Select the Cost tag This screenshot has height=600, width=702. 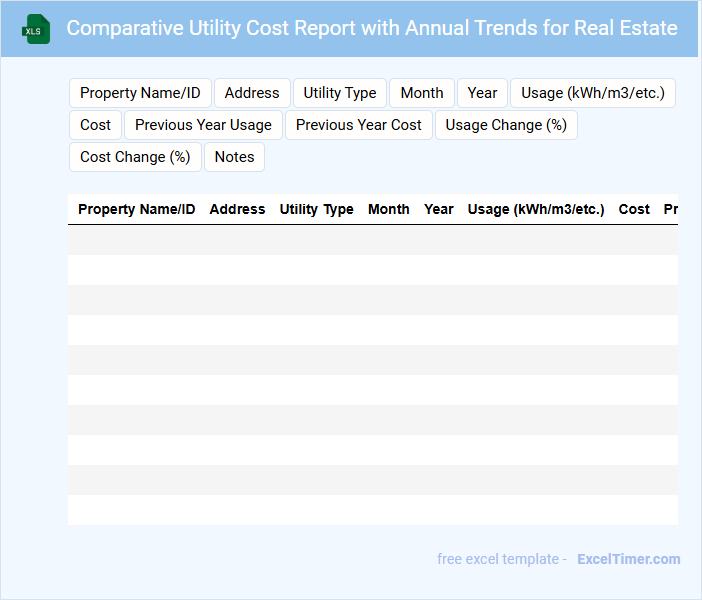pyautogui.click(x=96, y=125)
